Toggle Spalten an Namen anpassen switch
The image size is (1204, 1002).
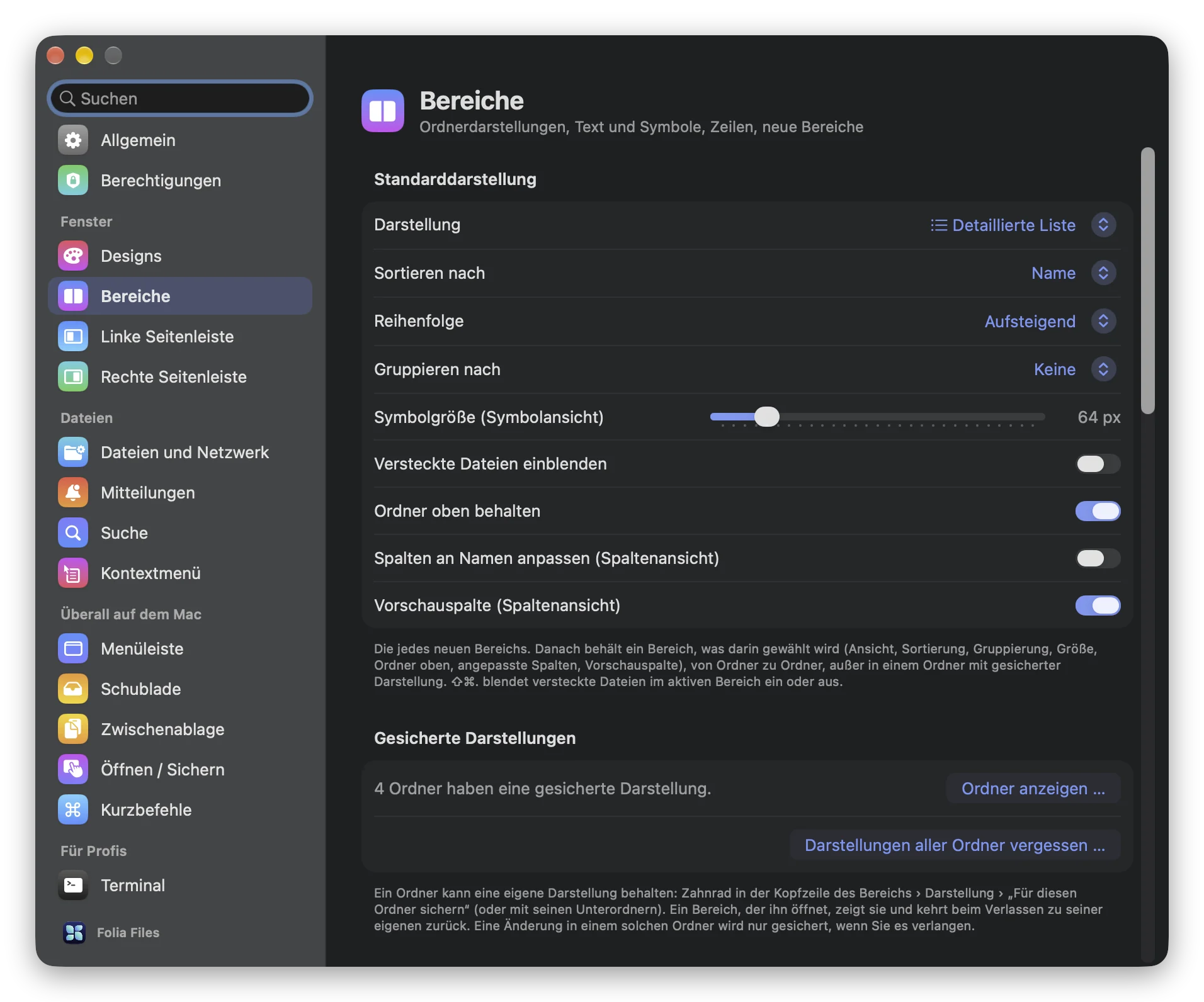[1098, 558]
